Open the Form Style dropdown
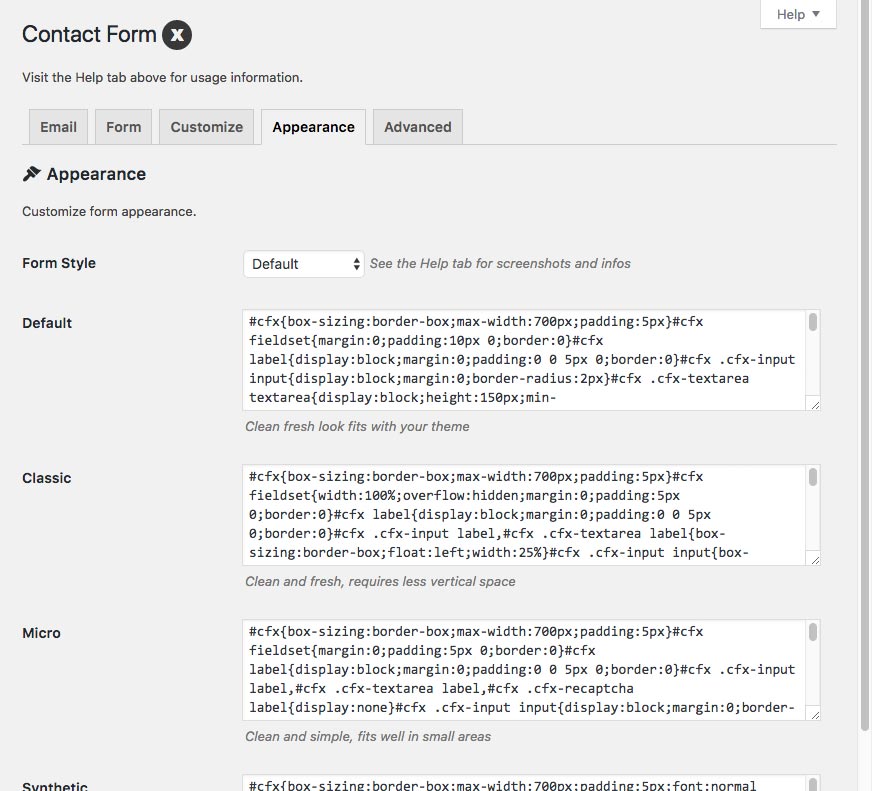Screen dimensions: 872x791 coord(303,264)
